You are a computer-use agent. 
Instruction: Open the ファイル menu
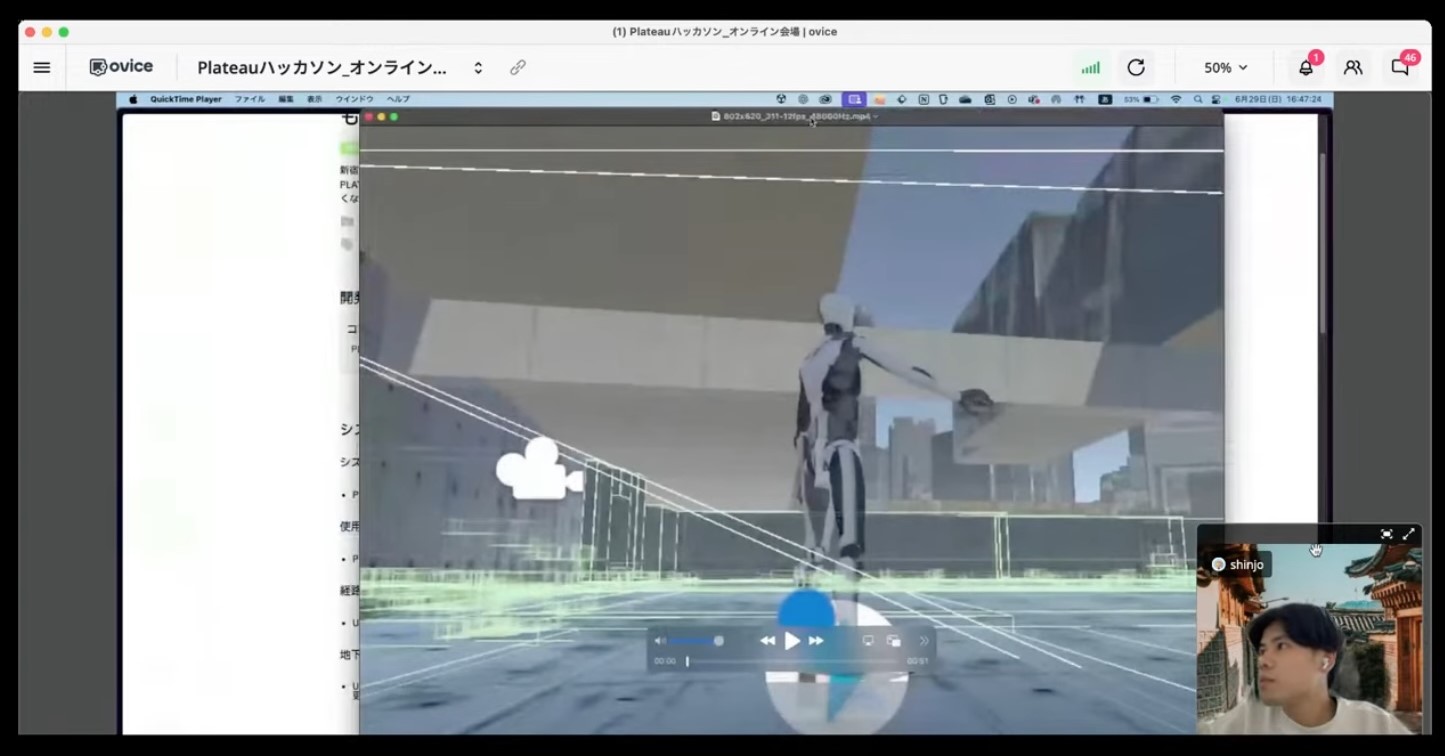point(250,99)
